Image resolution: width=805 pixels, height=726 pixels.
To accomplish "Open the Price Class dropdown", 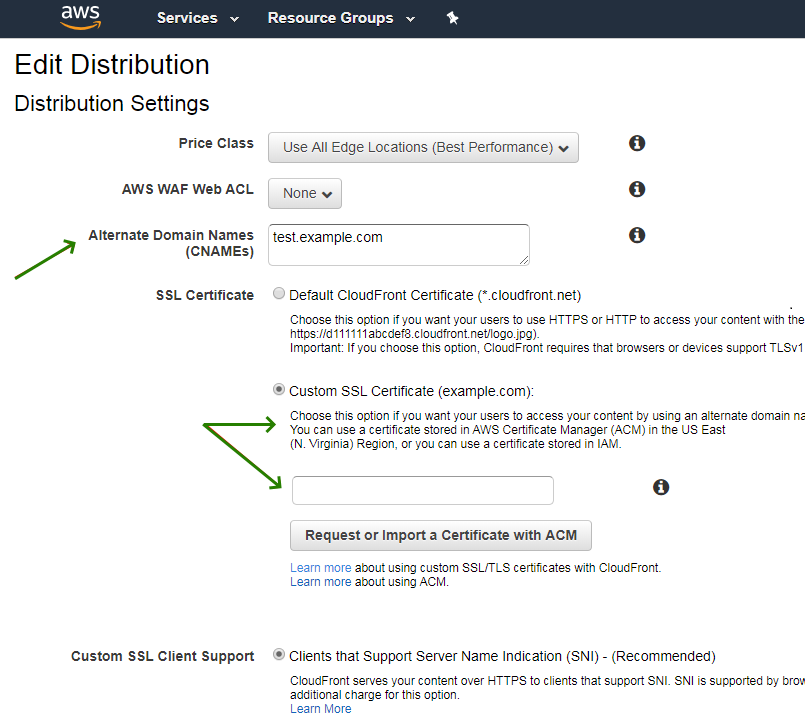I will 423,148.
